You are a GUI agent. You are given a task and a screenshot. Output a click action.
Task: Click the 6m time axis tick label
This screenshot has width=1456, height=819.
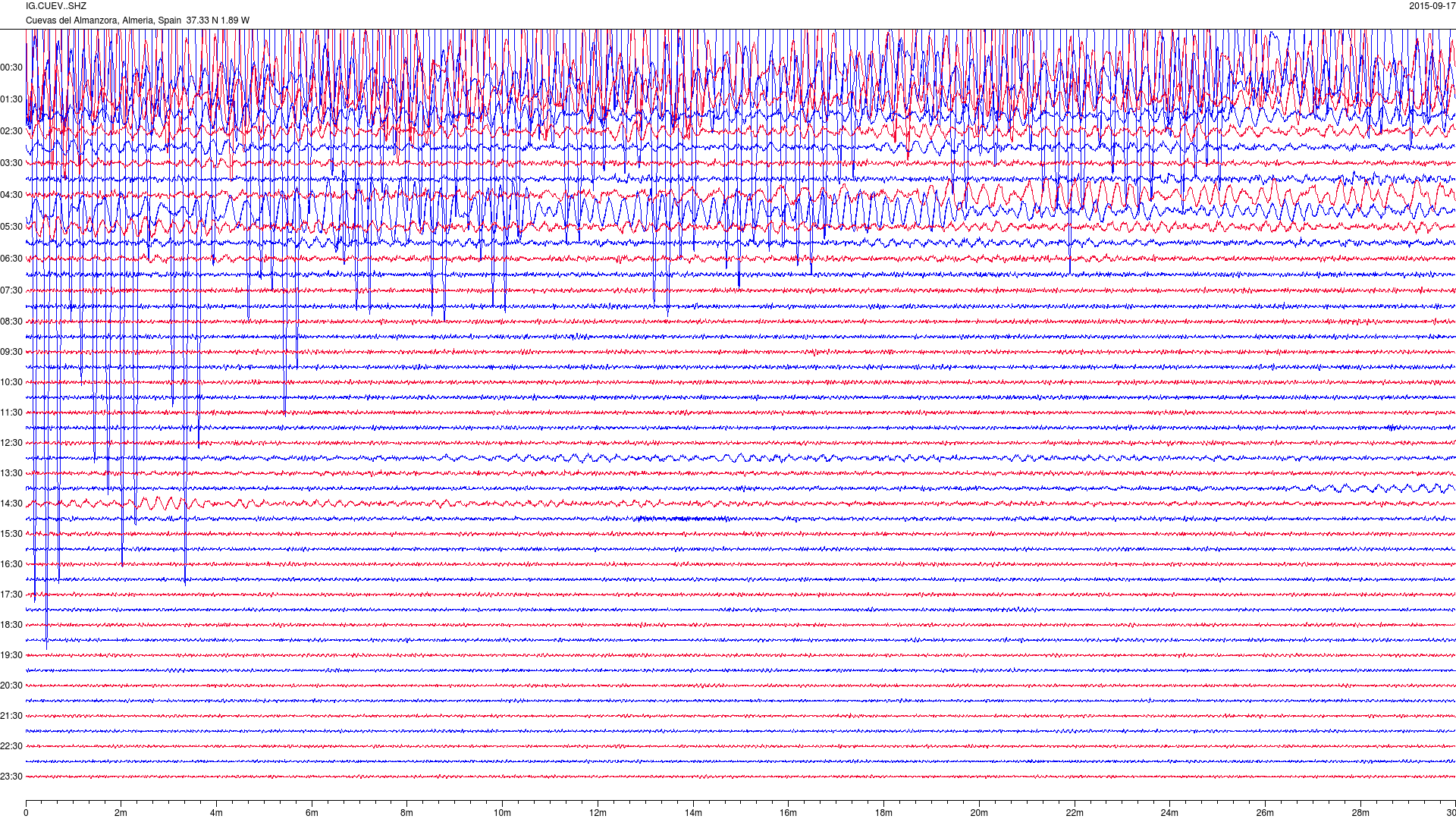coord(312,813)
